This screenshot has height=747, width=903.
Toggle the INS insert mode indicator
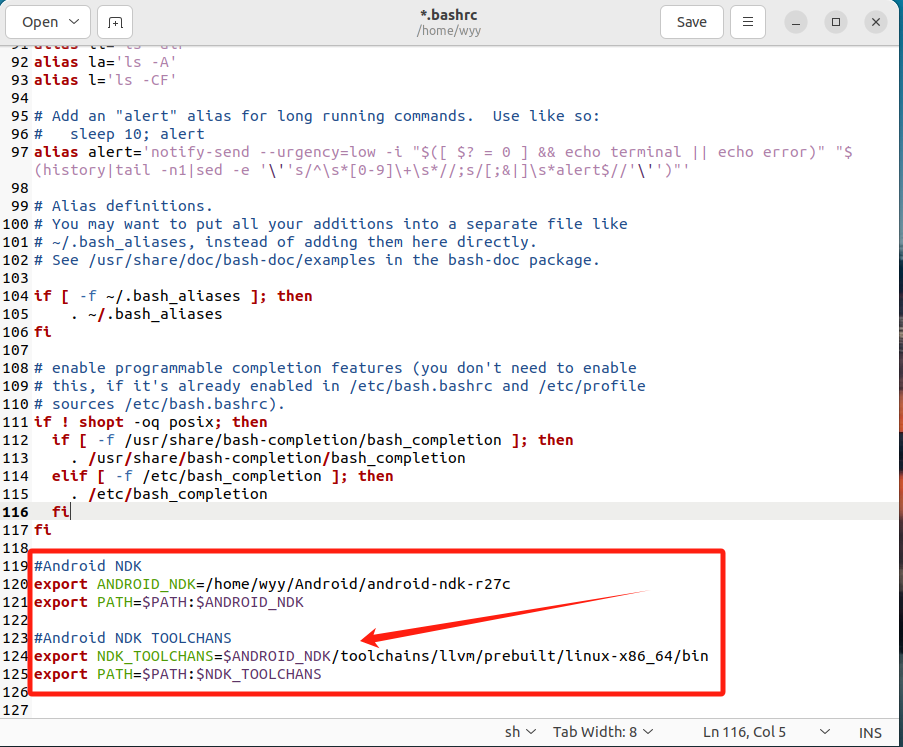[870, 732]
